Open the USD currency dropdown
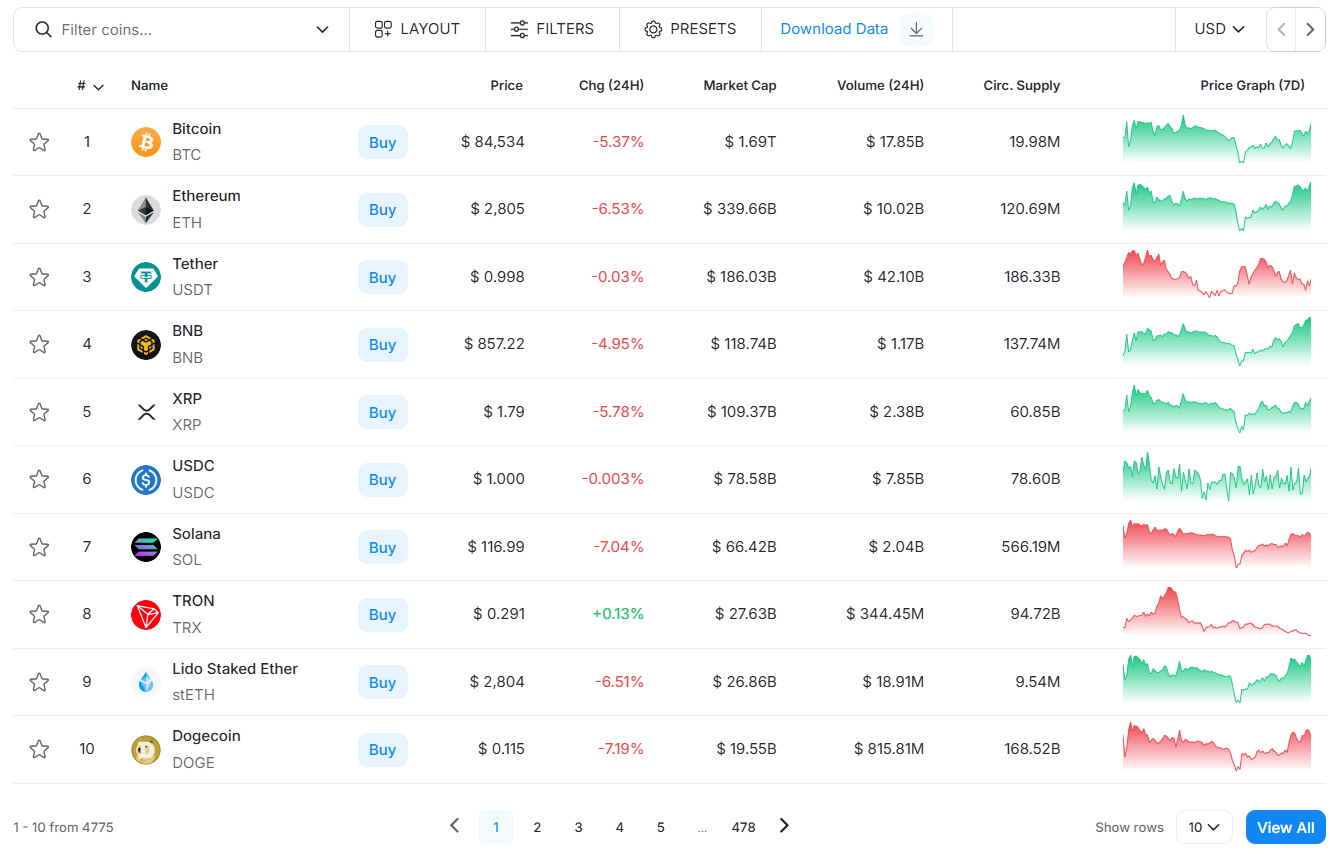The height and width of the screenshot is (857, 1336). click(1219, 29)
